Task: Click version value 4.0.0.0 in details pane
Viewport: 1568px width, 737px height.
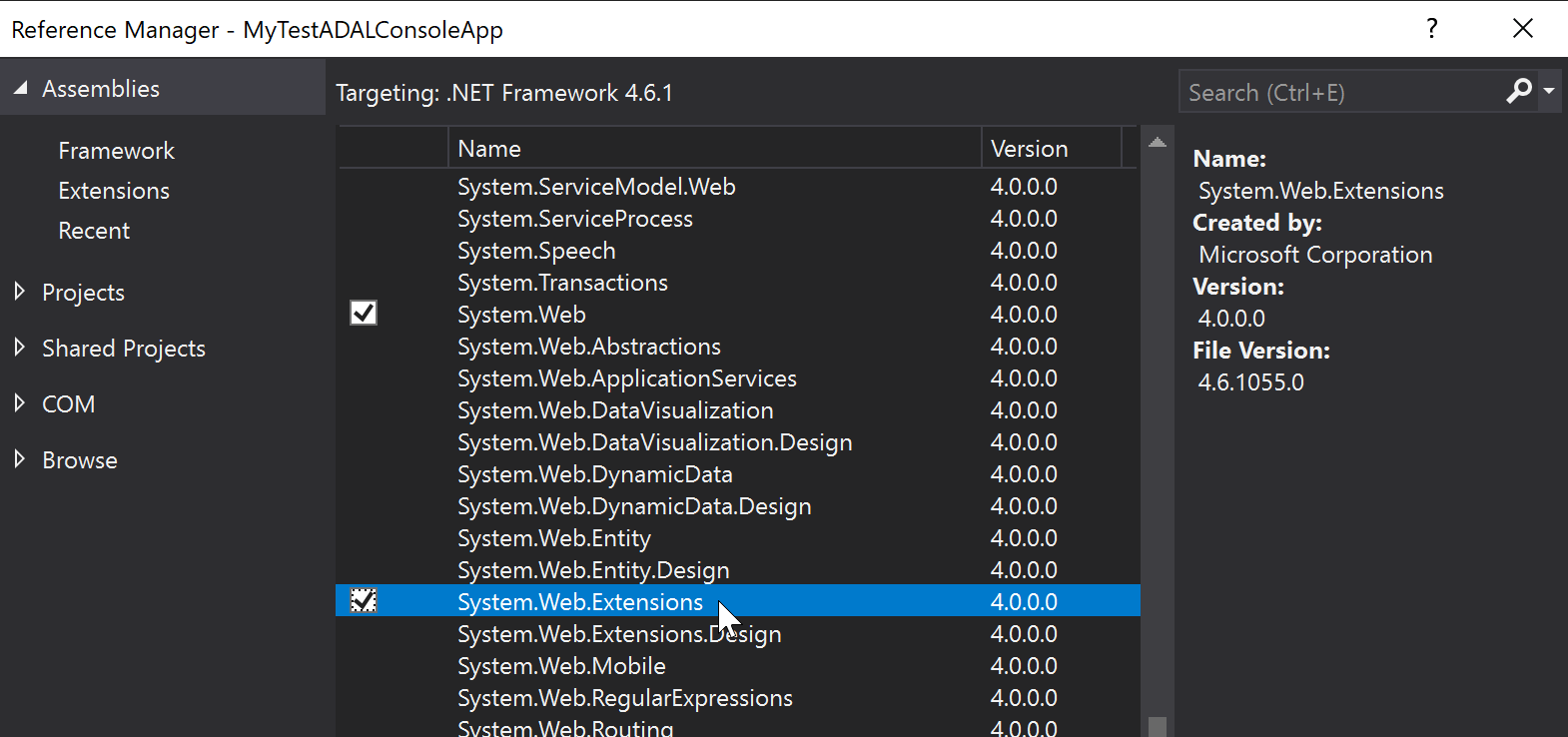Action: tap(1231, 319)
